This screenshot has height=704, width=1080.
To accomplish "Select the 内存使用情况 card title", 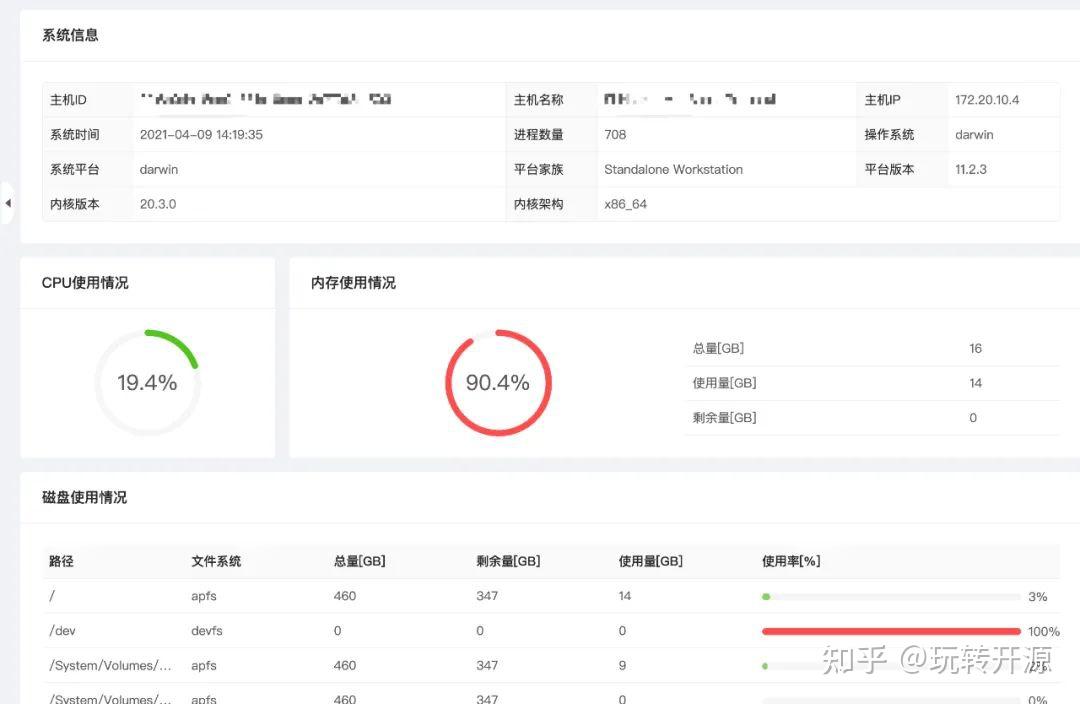I will point(351,283).
